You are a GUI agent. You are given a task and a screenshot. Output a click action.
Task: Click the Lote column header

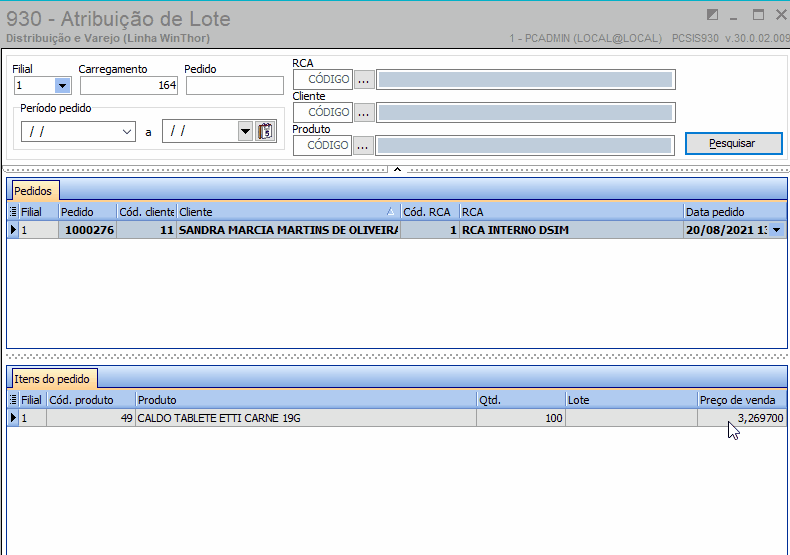click(631, 400)
